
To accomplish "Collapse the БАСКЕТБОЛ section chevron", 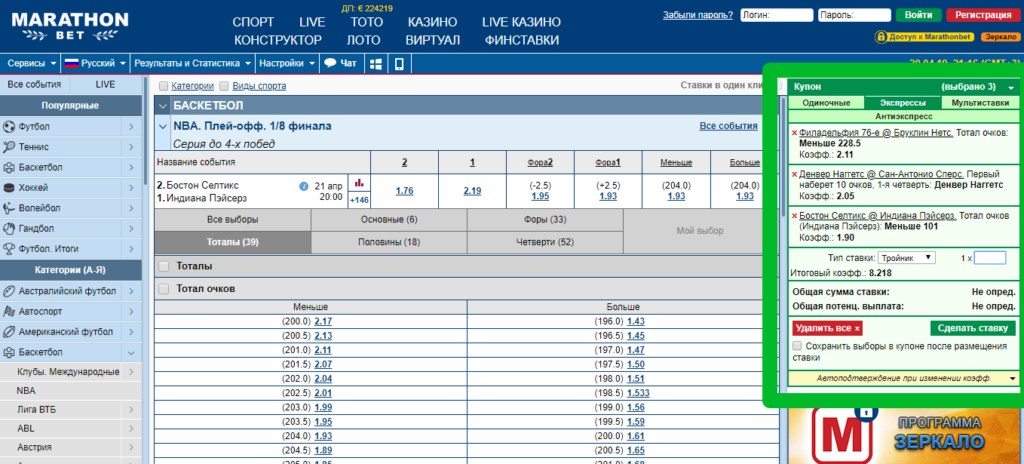I will coord(163,104).
